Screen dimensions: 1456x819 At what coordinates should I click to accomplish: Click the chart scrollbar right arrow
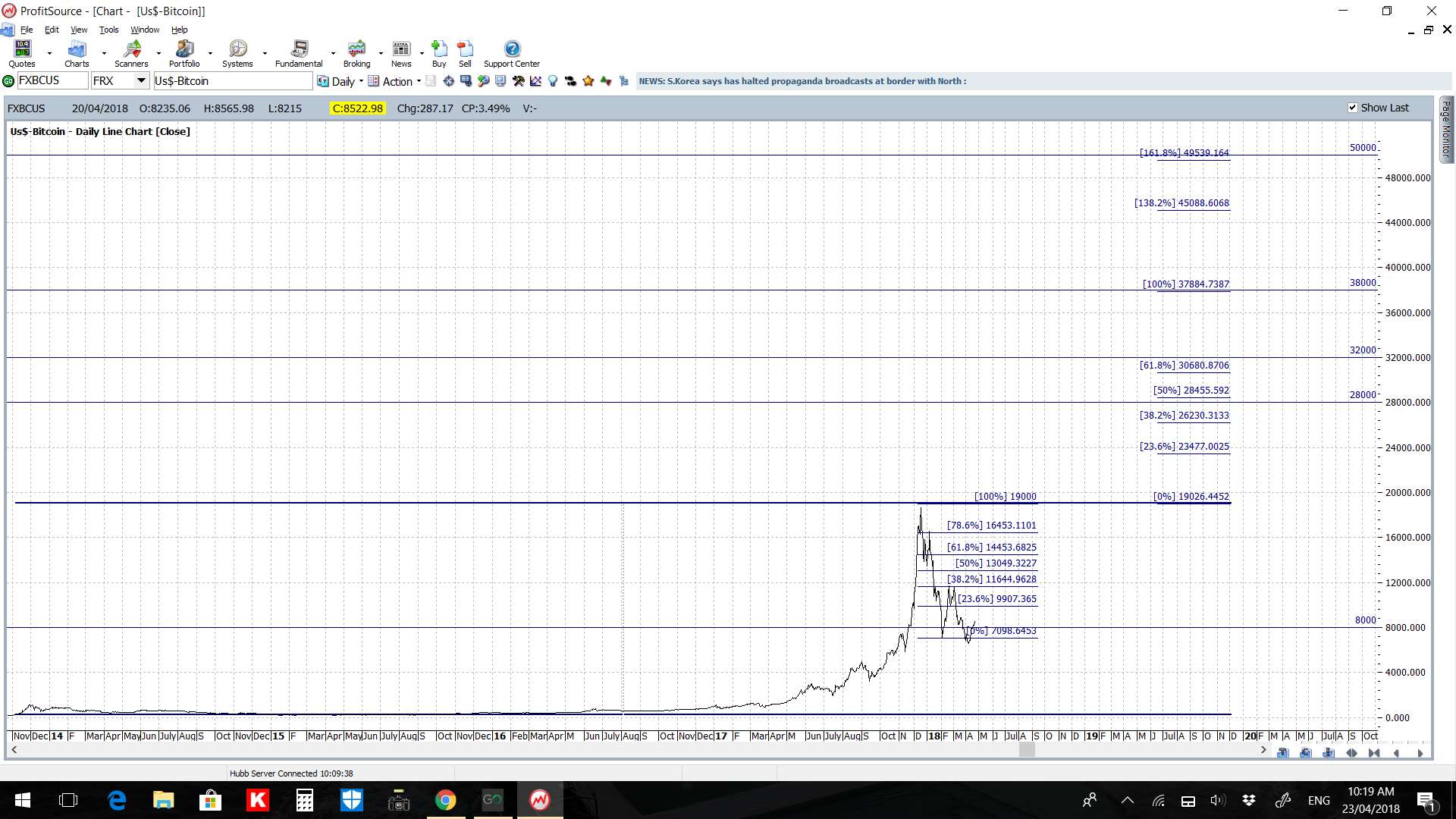1263,750
